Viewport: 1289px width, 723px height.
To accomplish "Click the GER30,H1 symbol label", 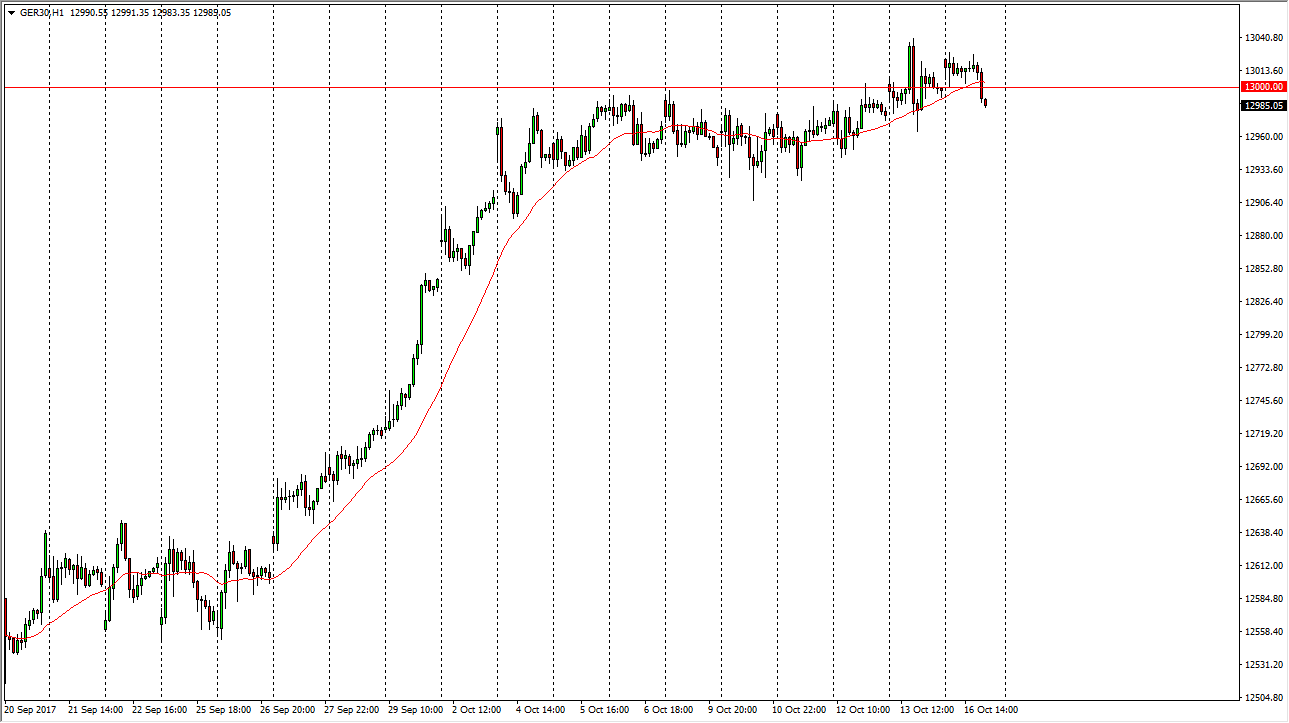I will [38, 13].
